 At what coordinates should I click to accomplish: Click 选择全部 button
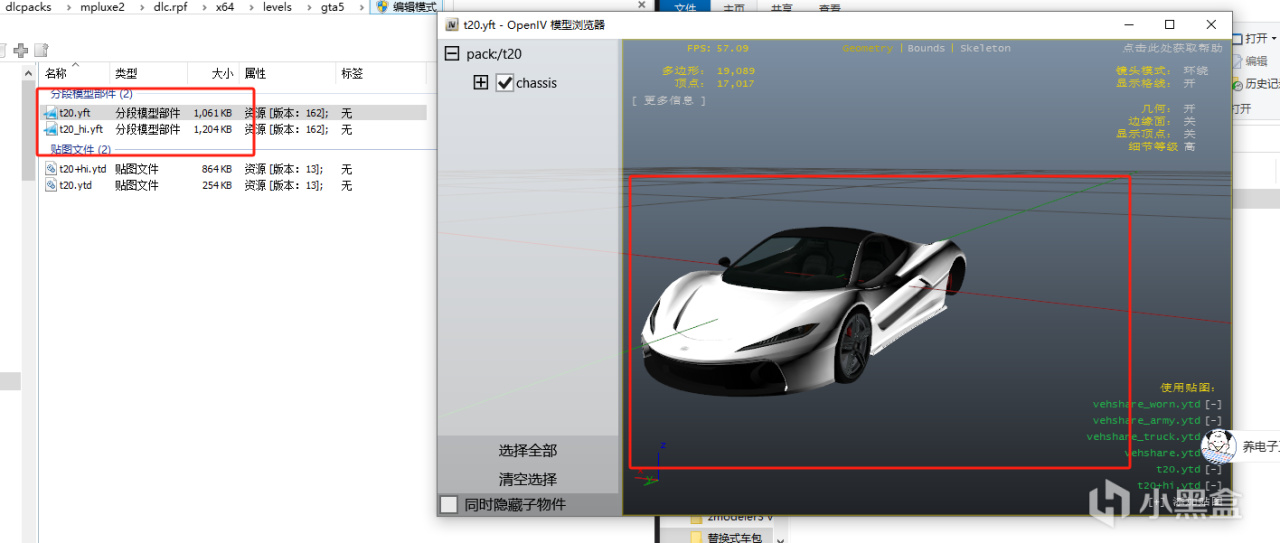click(528, 451)
